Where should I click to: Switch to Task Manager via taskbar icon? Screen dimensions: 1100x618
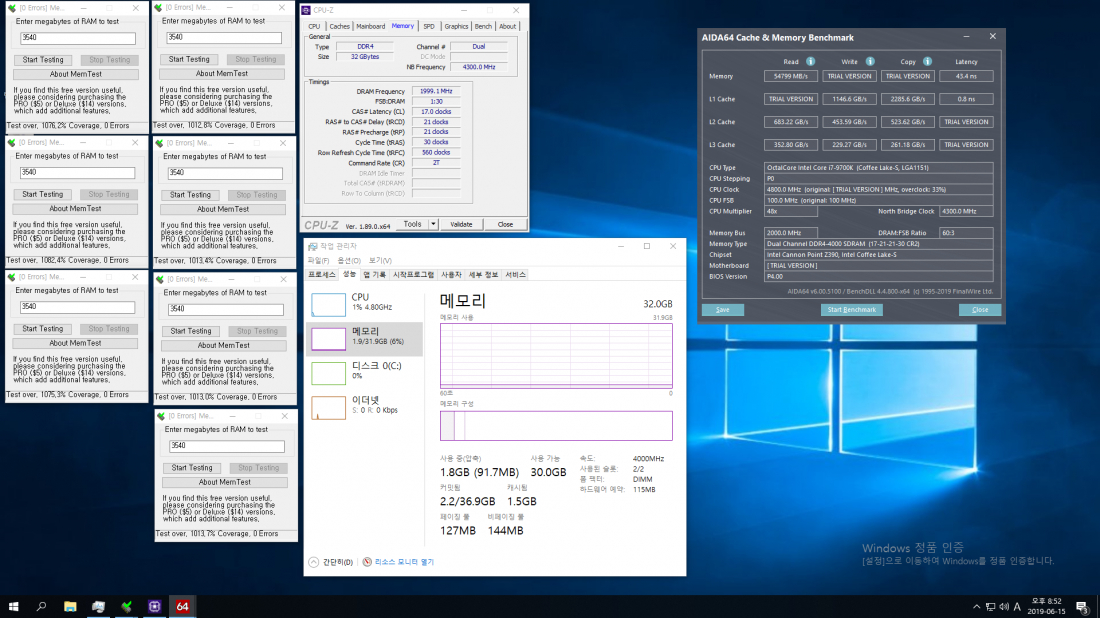click(x=98, y=606)
